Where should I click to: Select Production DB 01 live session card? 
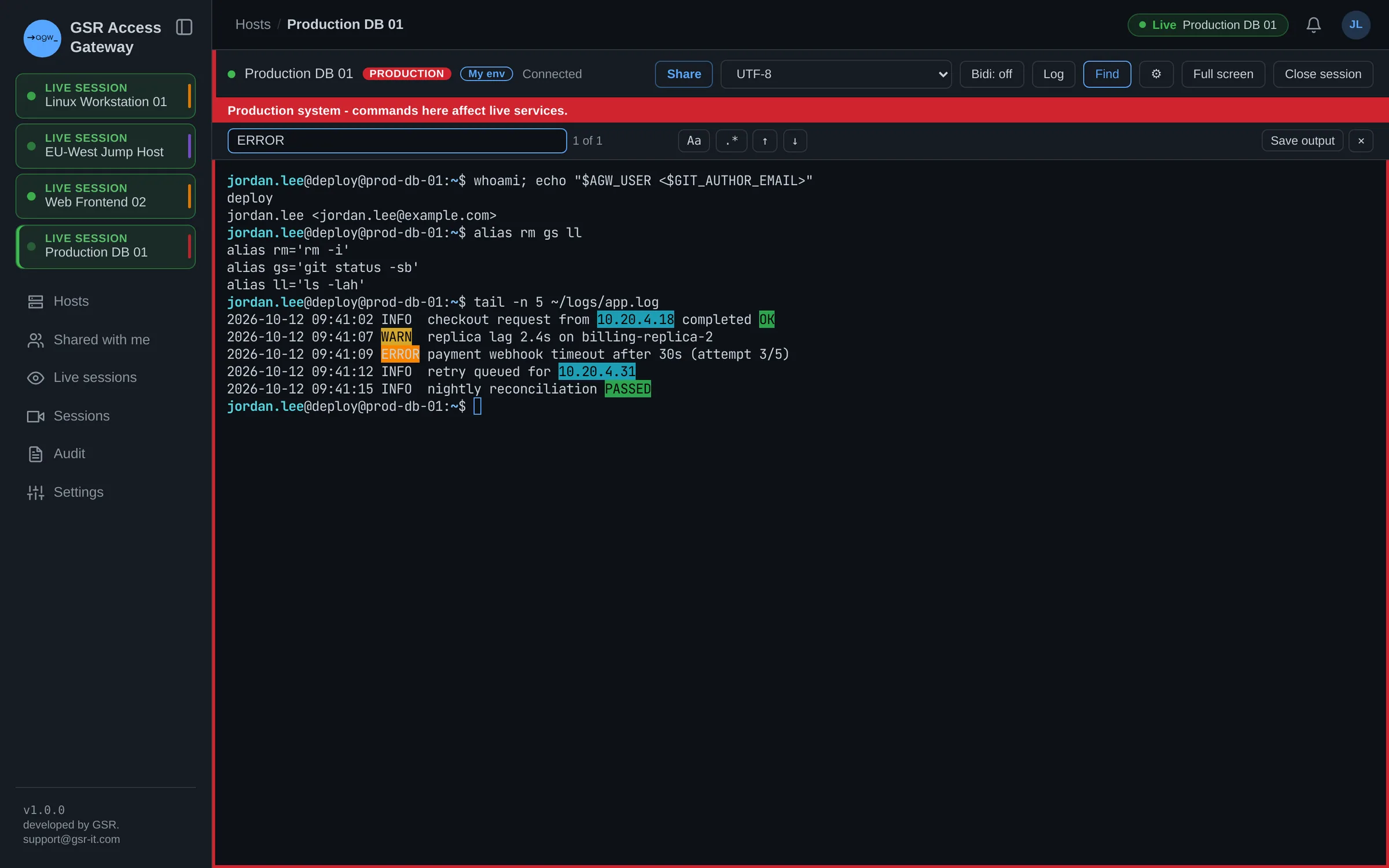(x=105, y=247)
